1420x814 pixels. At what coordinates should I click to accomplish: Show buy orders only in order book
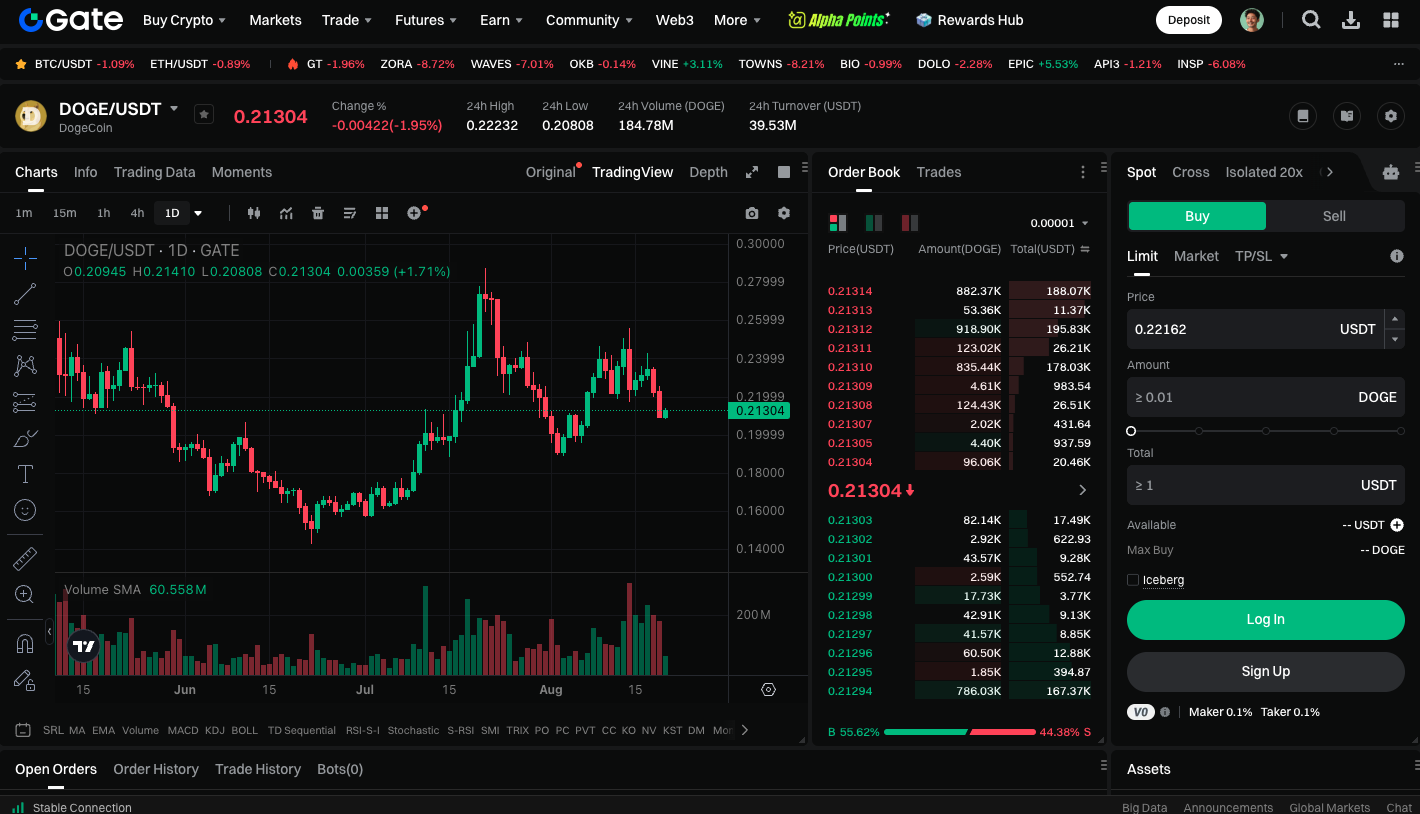coord(874,222)
